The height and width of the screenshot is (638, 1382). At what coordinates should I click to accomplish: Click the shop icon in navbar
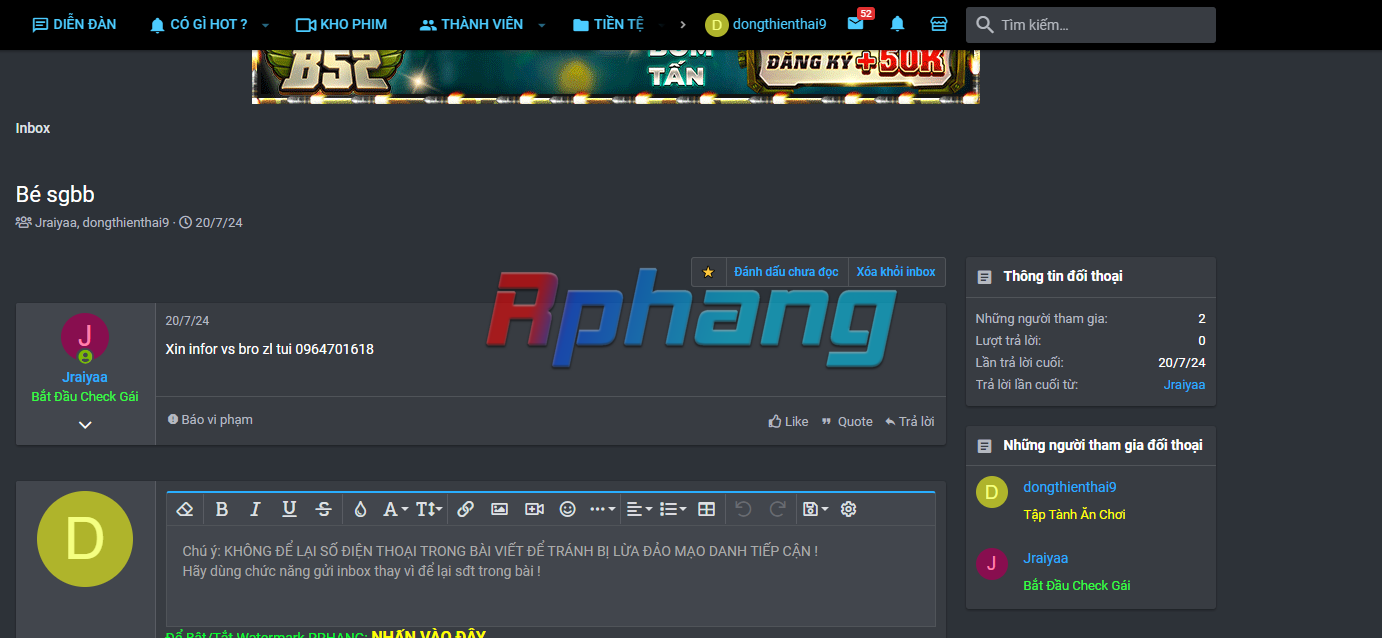[938, 24]
